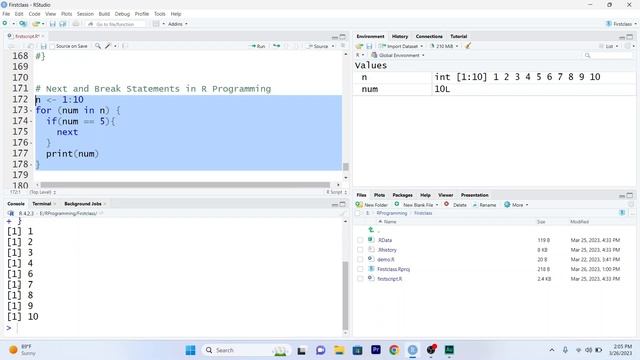Open the firstscript.R file link
The width and height of the screenshot is (640, 360).
tap(389, 279)
